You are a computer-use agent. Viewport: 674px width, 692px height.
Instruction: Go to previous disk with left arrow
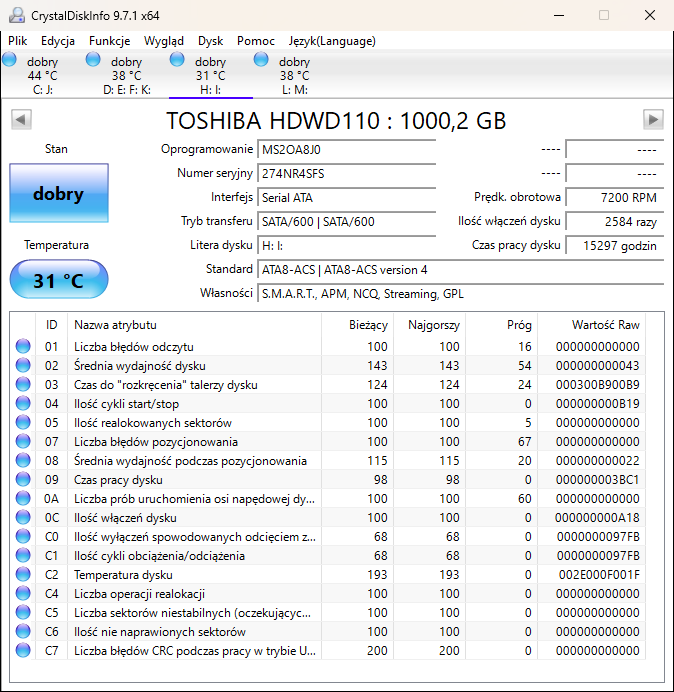point(20,120)
